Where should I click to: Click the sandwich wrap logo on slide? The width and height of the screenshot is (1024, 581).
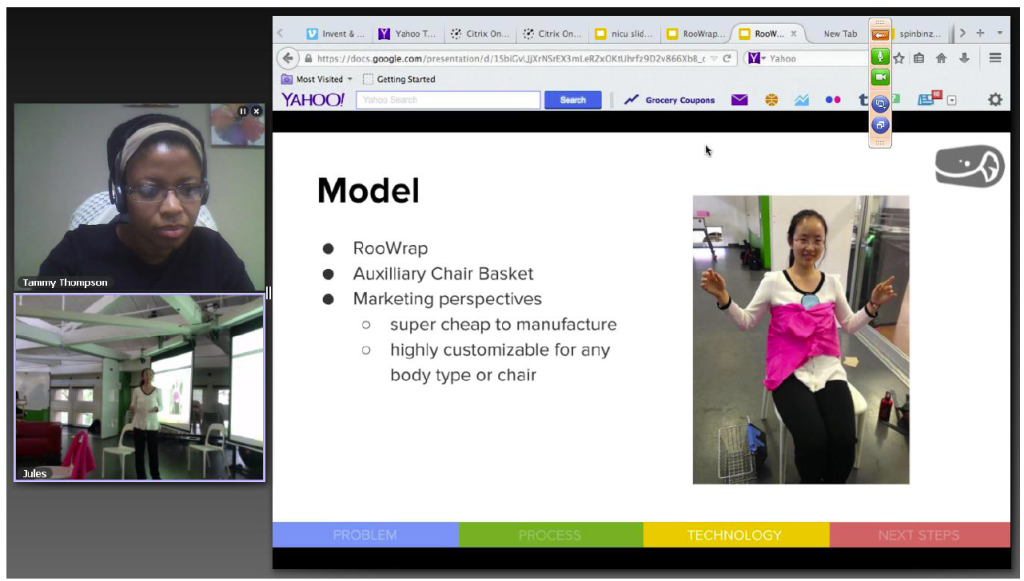969,166
